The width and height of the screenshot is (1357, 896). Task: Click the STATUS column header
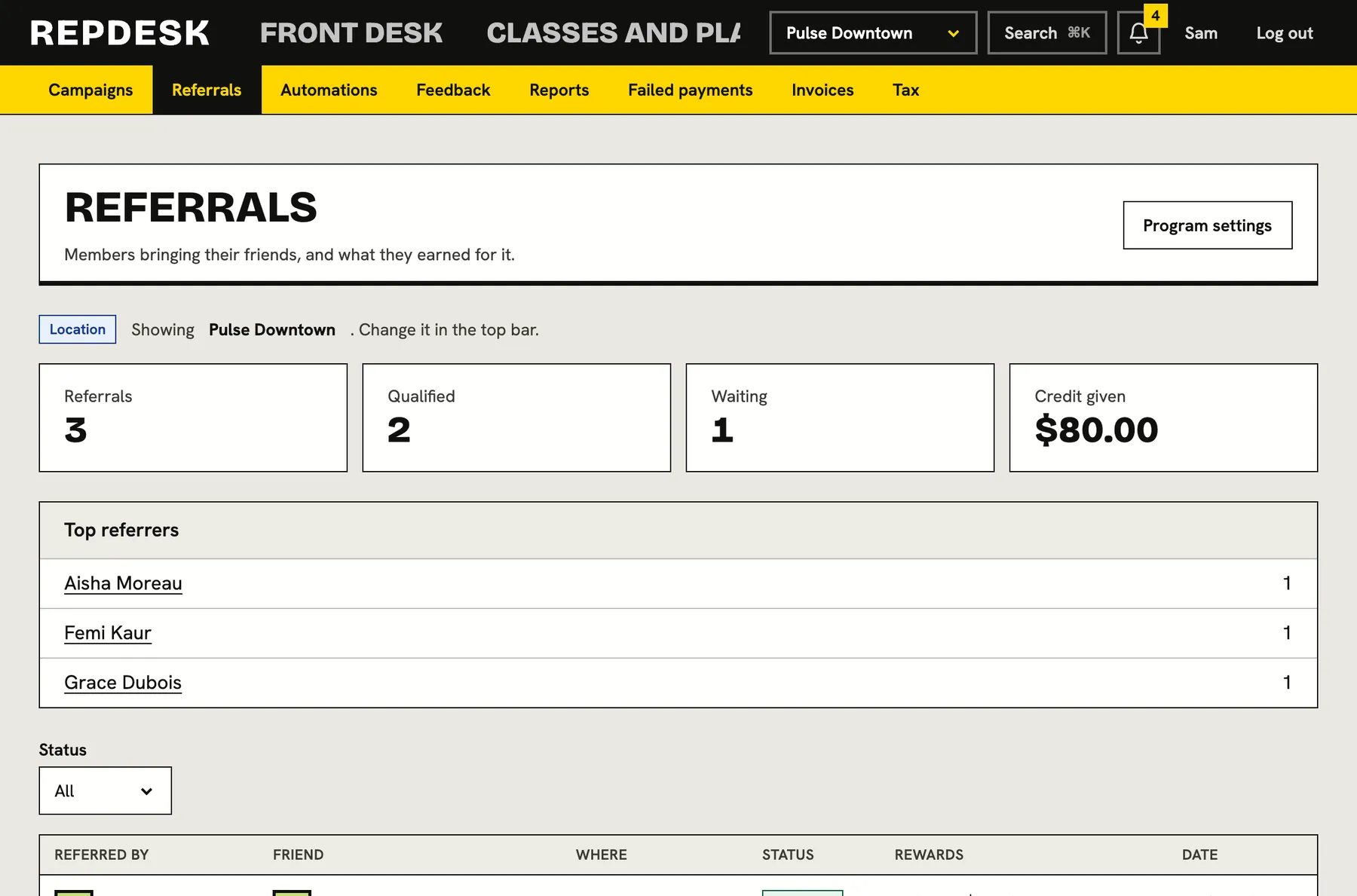coord(788,855)
